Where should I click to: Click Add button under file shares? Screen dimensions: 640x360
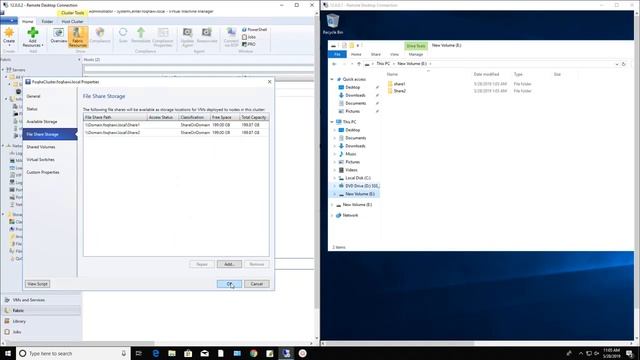(229, 264)
